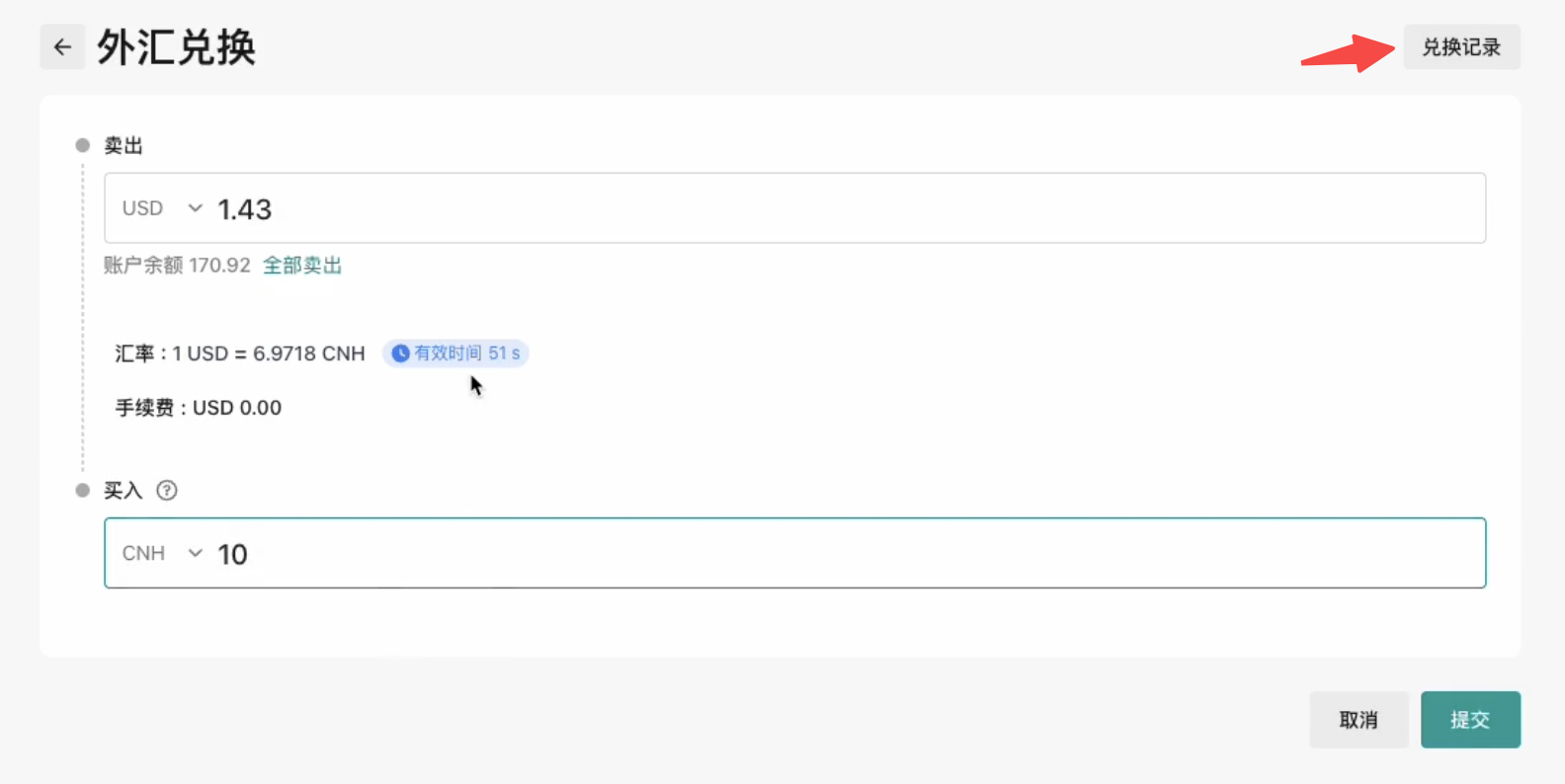
Task: Click the 汇率 exchange rate text
Action: point(240,353)
